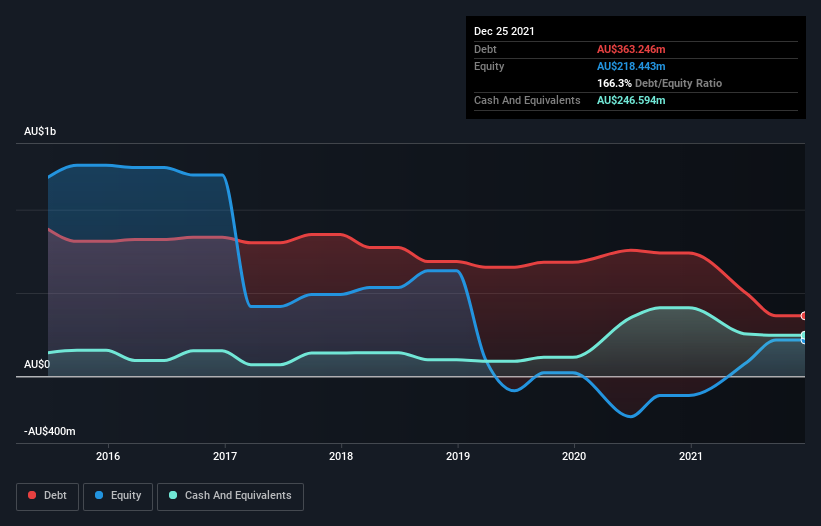Click the Dec 25 2021 tooltip date
Image resolution: width=821 pixels, height=526 pixels.
(504, 31)
